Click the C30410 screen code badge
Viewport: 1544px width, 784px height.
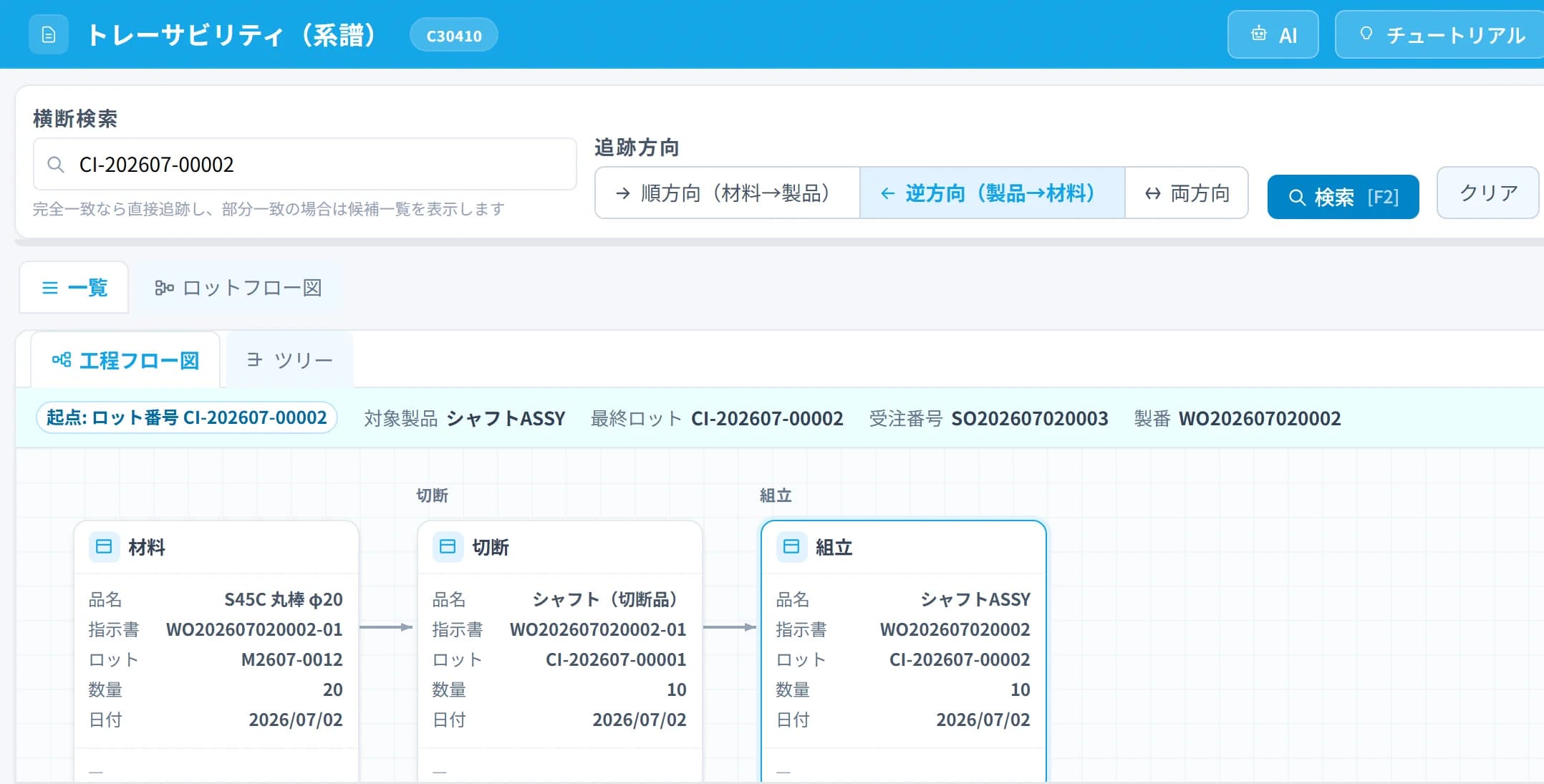coord(454,35)
